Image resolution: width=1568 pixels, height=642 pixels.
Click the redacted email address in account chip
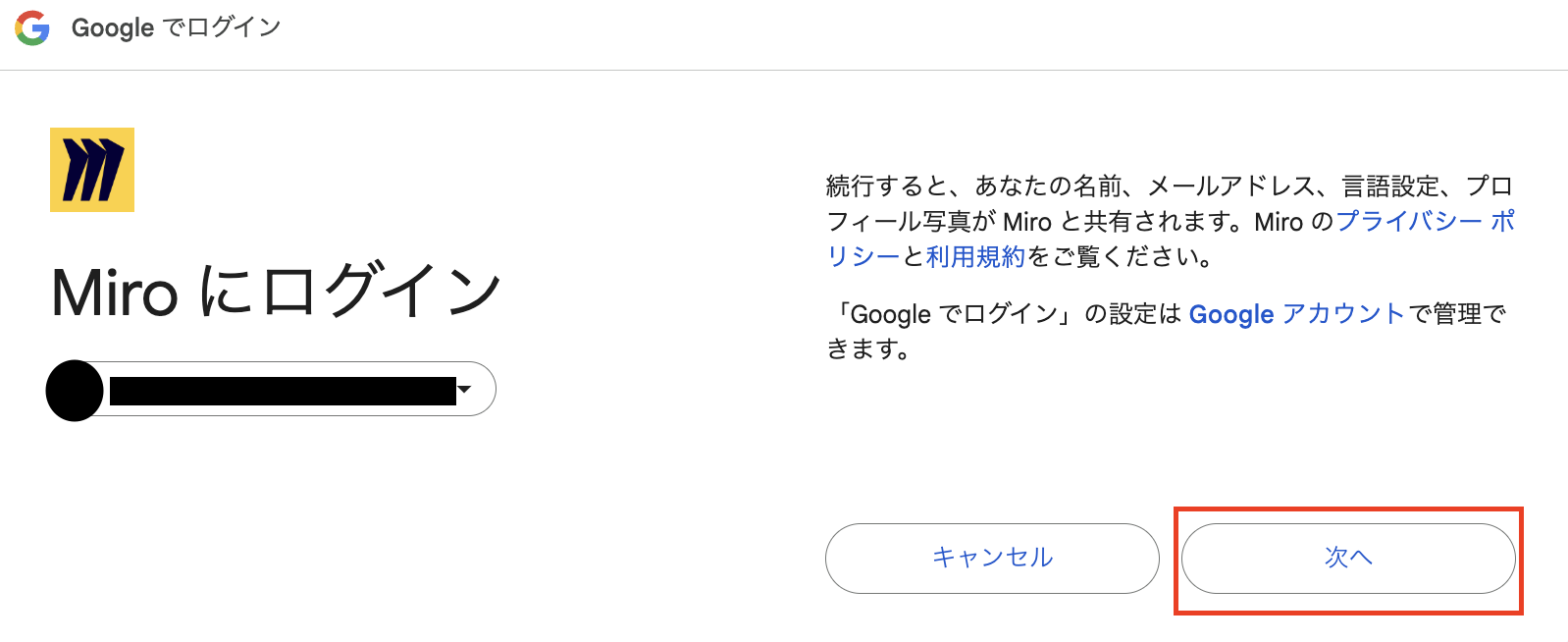coord(283,391)
